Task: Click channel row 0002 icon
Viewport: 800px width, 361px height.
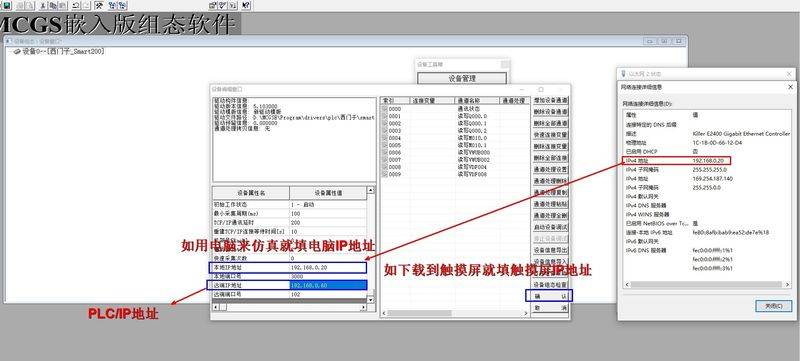Action: [385, 123]
